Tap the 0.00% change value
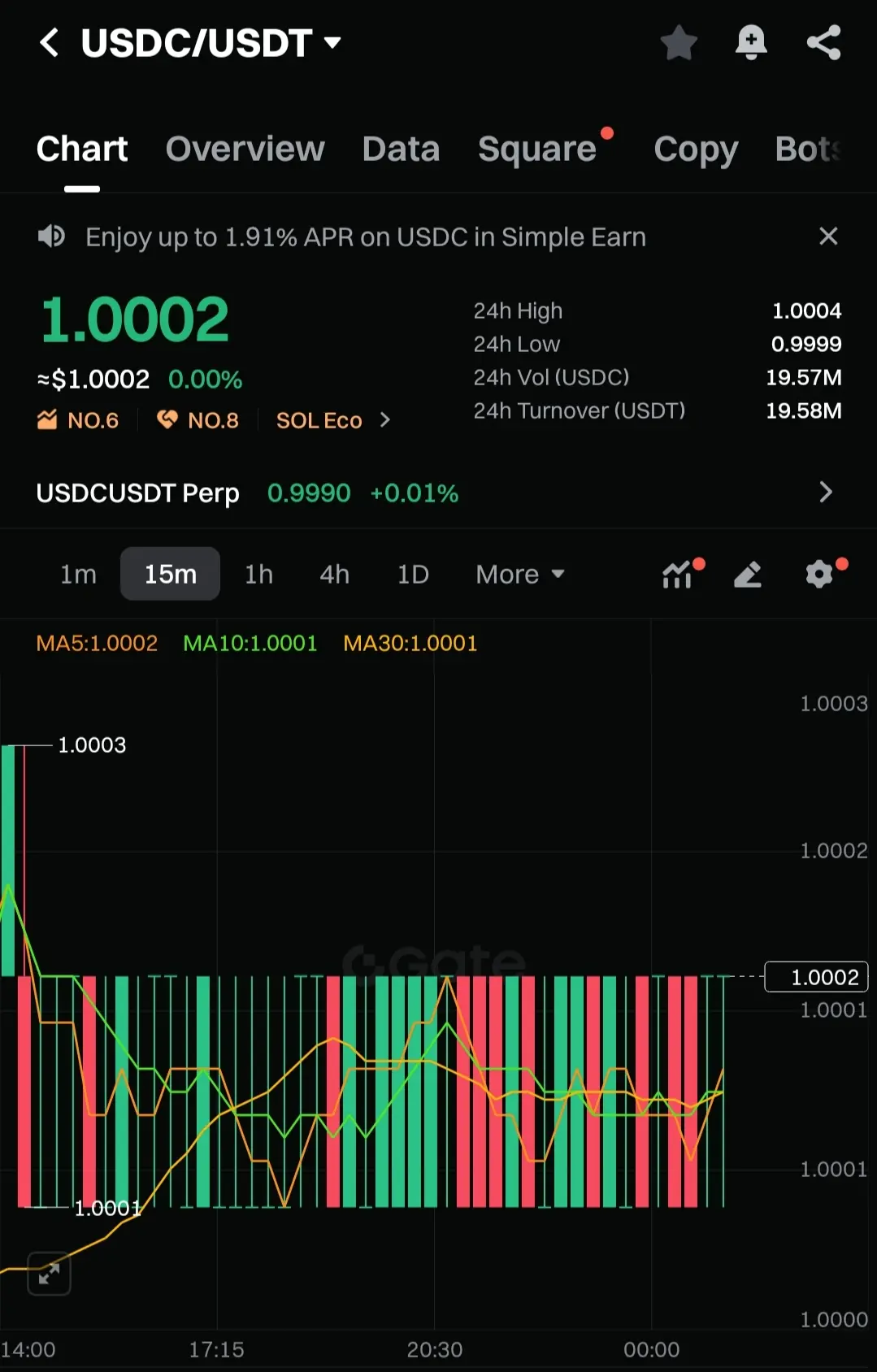The width and height of the screenshot is (877, 1372). (x=206, y=380)
